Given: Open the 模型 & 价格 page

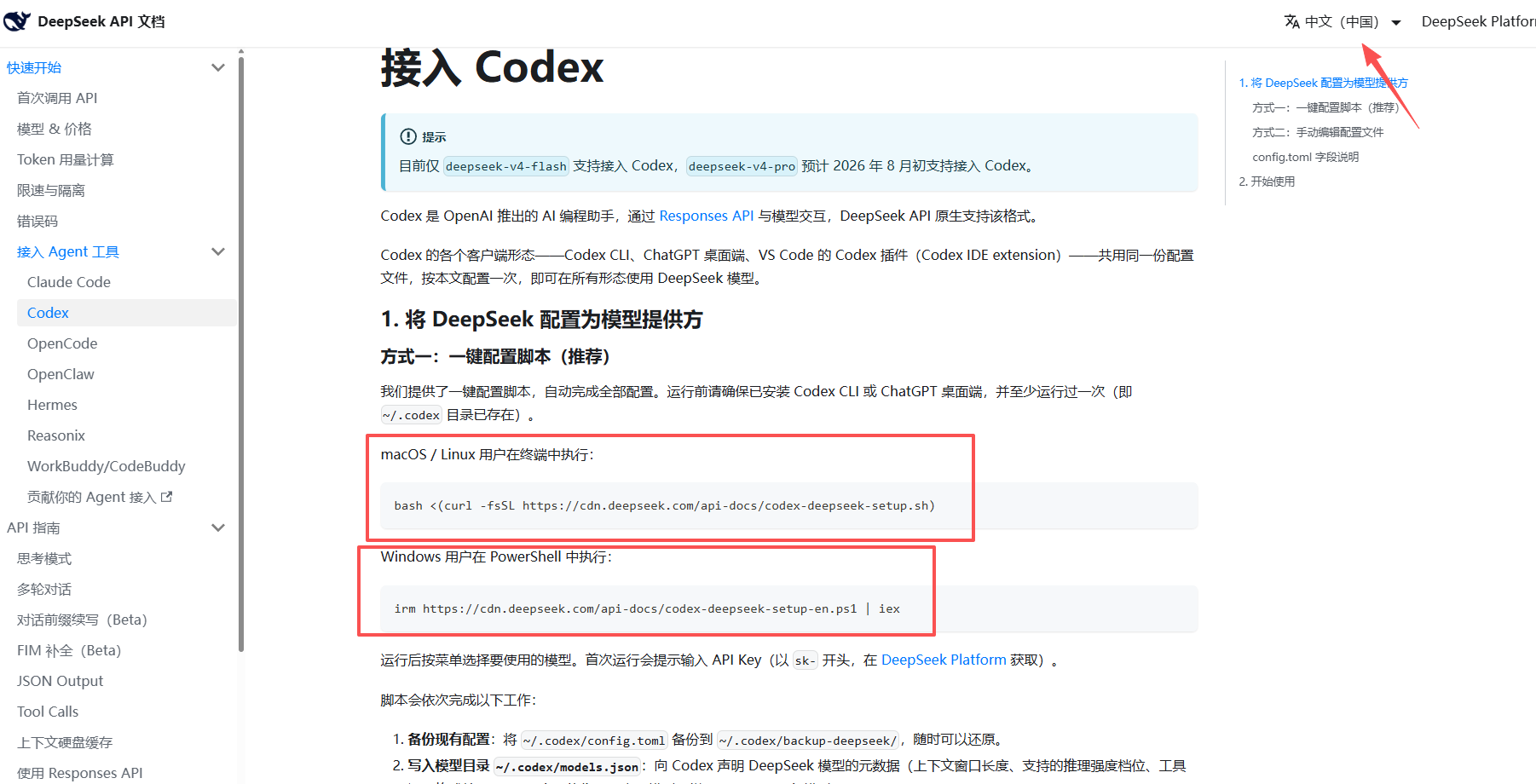Looking at the screenshot, I should 55,129.
